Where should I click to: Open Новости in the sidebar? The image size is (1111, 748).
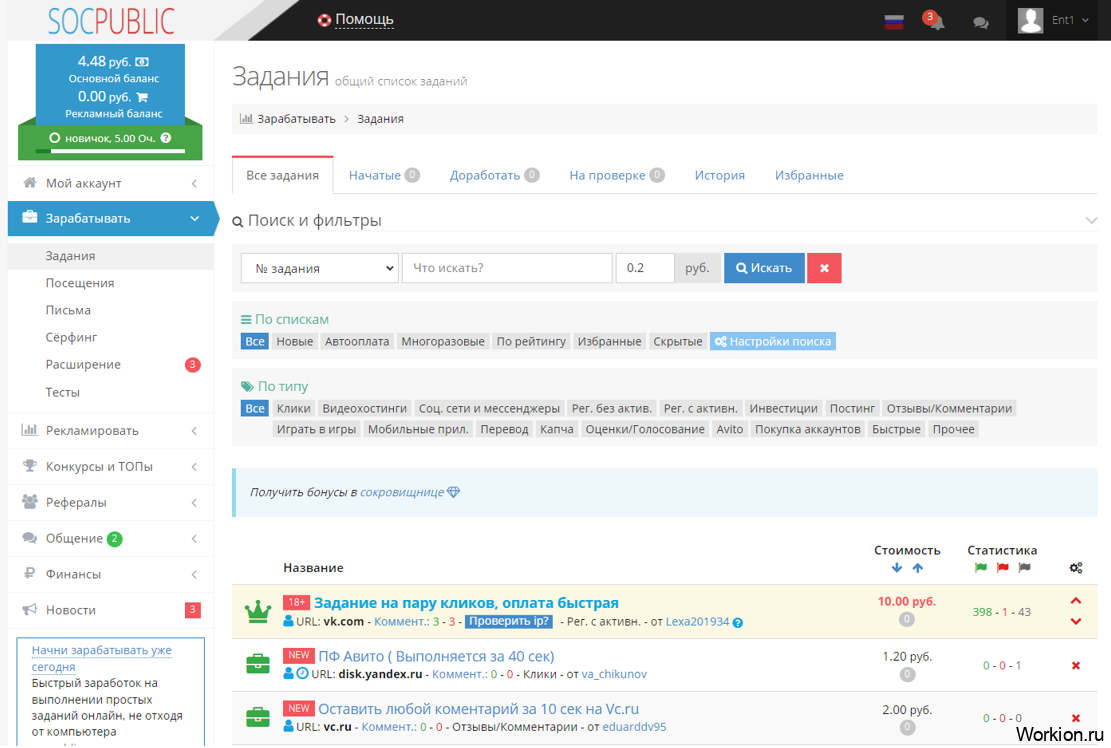coord(111,610)
